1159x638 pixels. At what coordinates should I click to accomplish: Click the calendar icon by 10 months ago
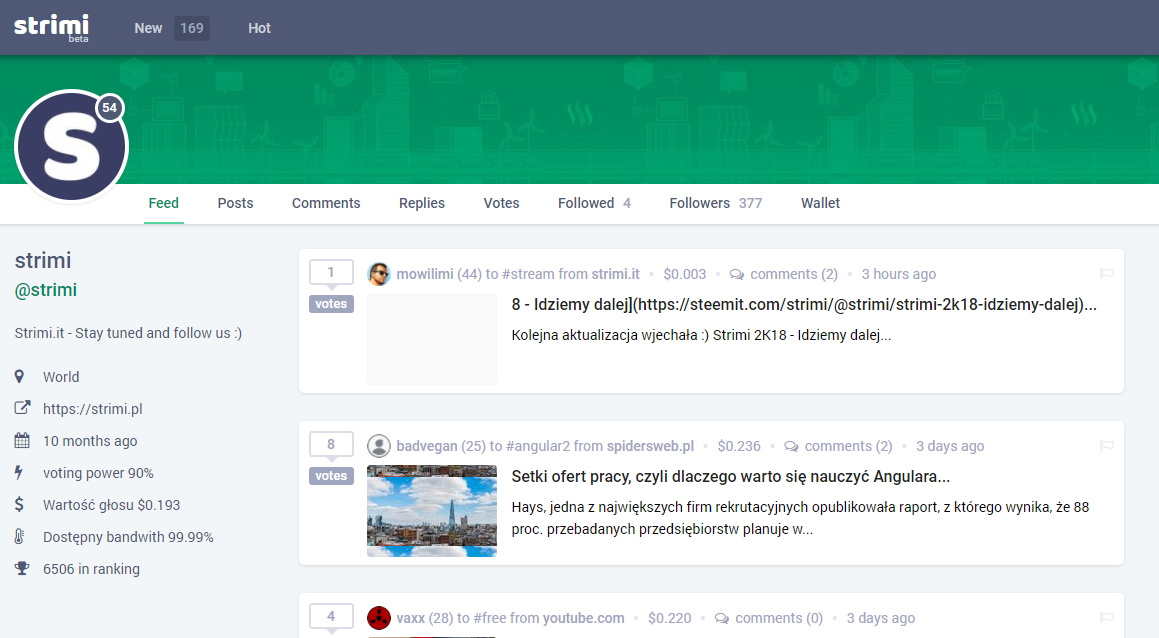click(x=22, y=441)
